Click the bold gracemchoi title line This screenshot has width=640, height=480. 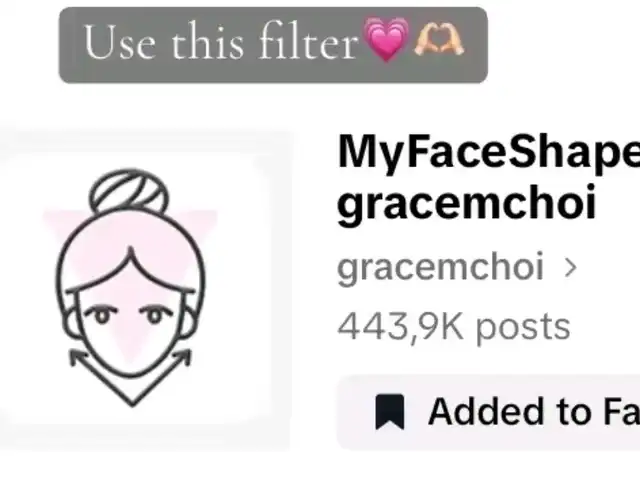466,203
